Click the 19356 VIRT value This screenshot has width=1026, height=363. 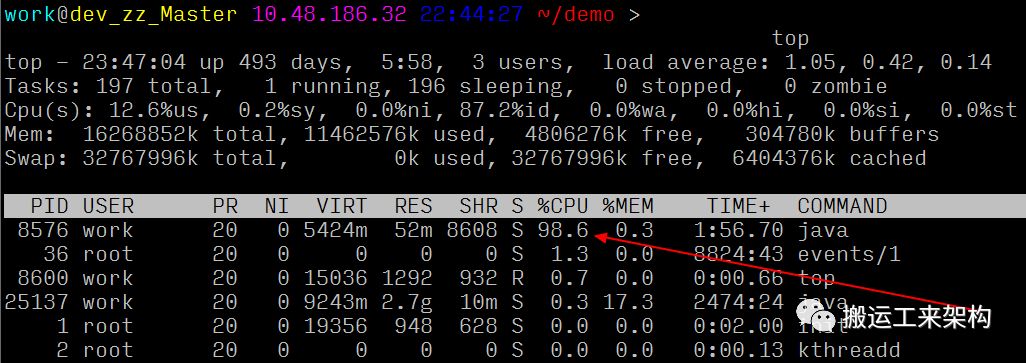pyautogui.click(x=335, y=326)
